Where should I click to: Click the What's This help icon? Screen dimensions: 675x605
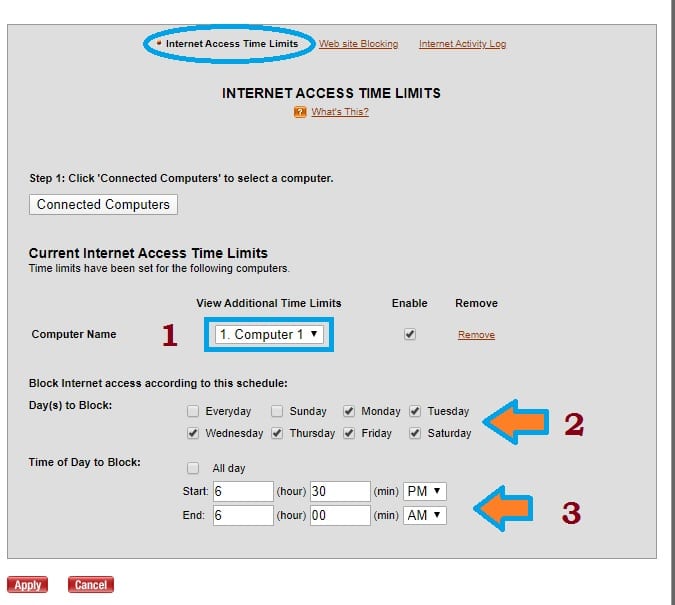point(300,112)
